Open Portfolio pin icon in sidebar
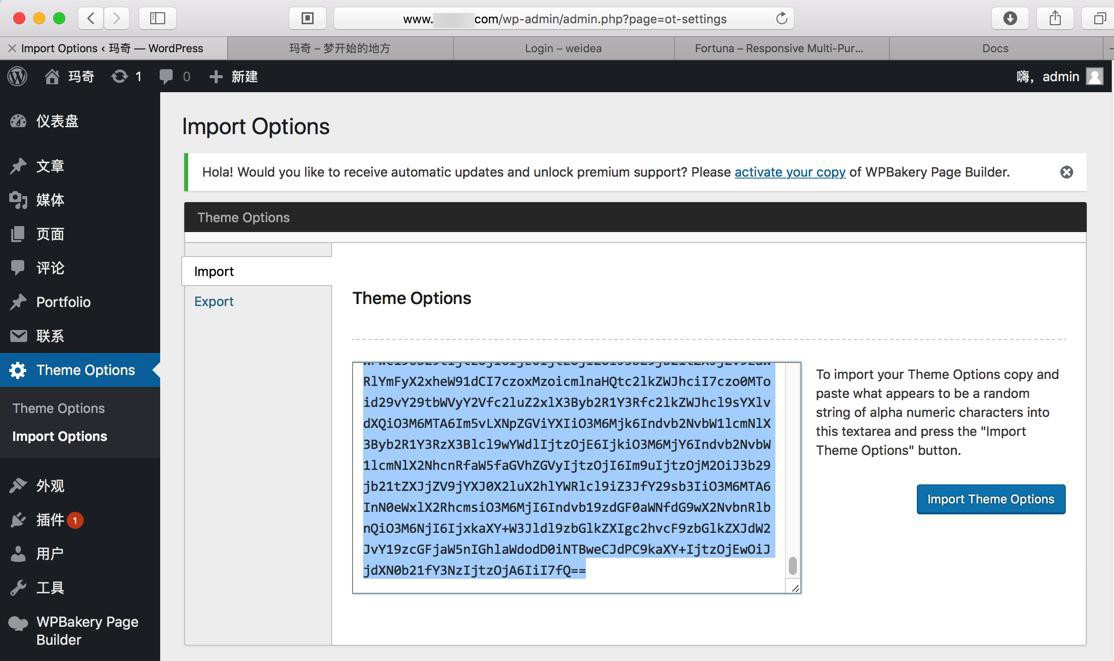Image resolution: width=1114 pixels, height=661 pixels. click(x=18, y=301)
